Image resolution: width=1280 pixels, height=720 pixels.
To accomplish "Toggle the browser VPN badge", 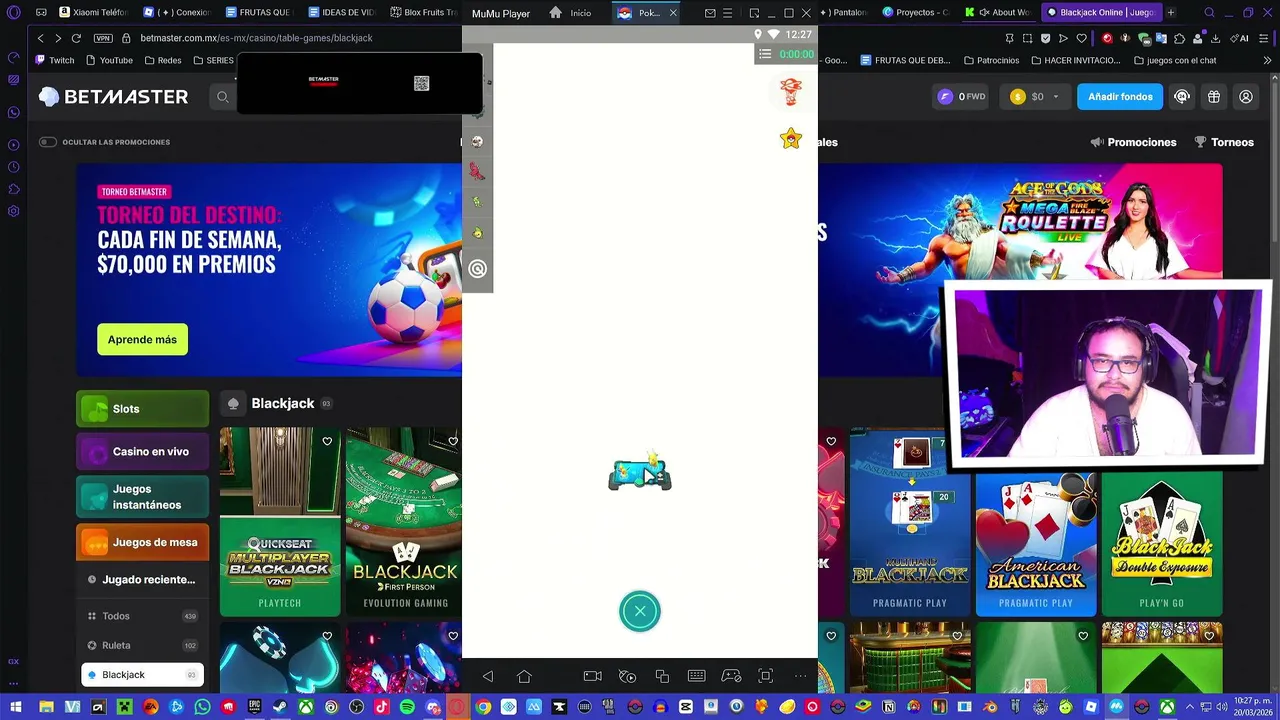I will click(x=103, y=38).
